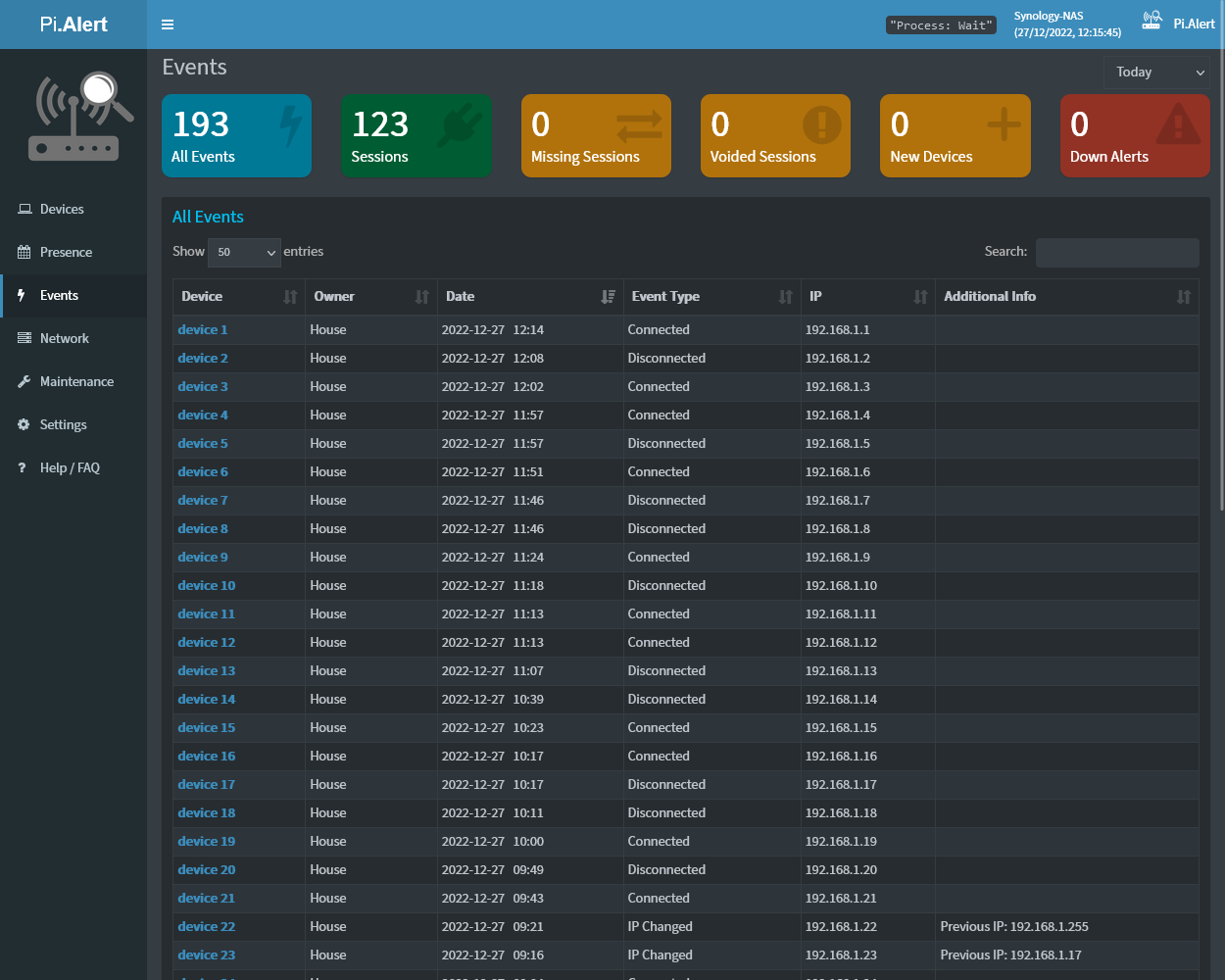The image size is (1225, 980).
Task: Open the device 22 link
Action: click(206, 926)
